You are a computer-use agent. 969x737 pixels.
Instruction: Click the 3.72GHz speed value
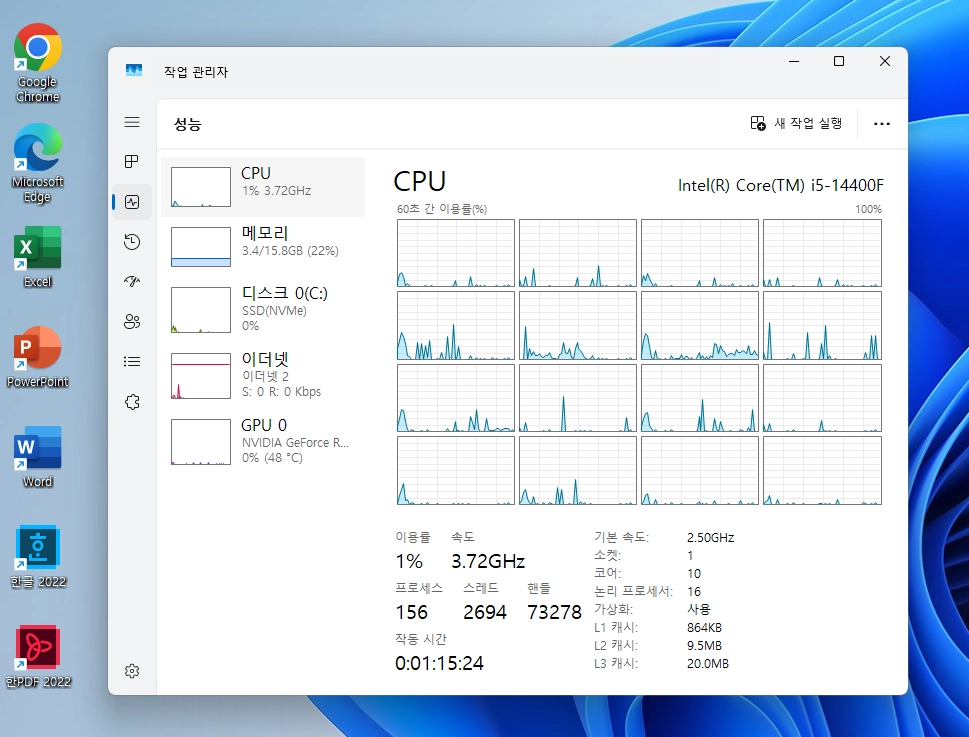tap(488, 561)
